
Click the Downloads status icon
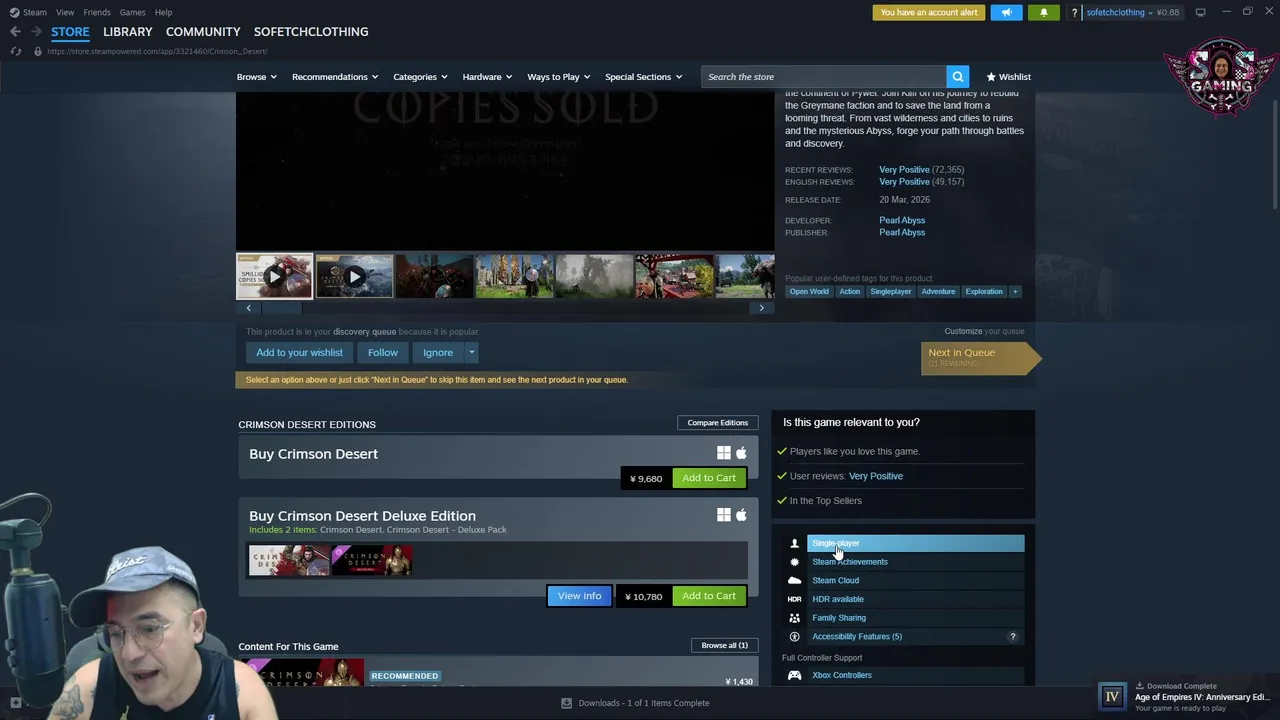click(x=566, y=703)
